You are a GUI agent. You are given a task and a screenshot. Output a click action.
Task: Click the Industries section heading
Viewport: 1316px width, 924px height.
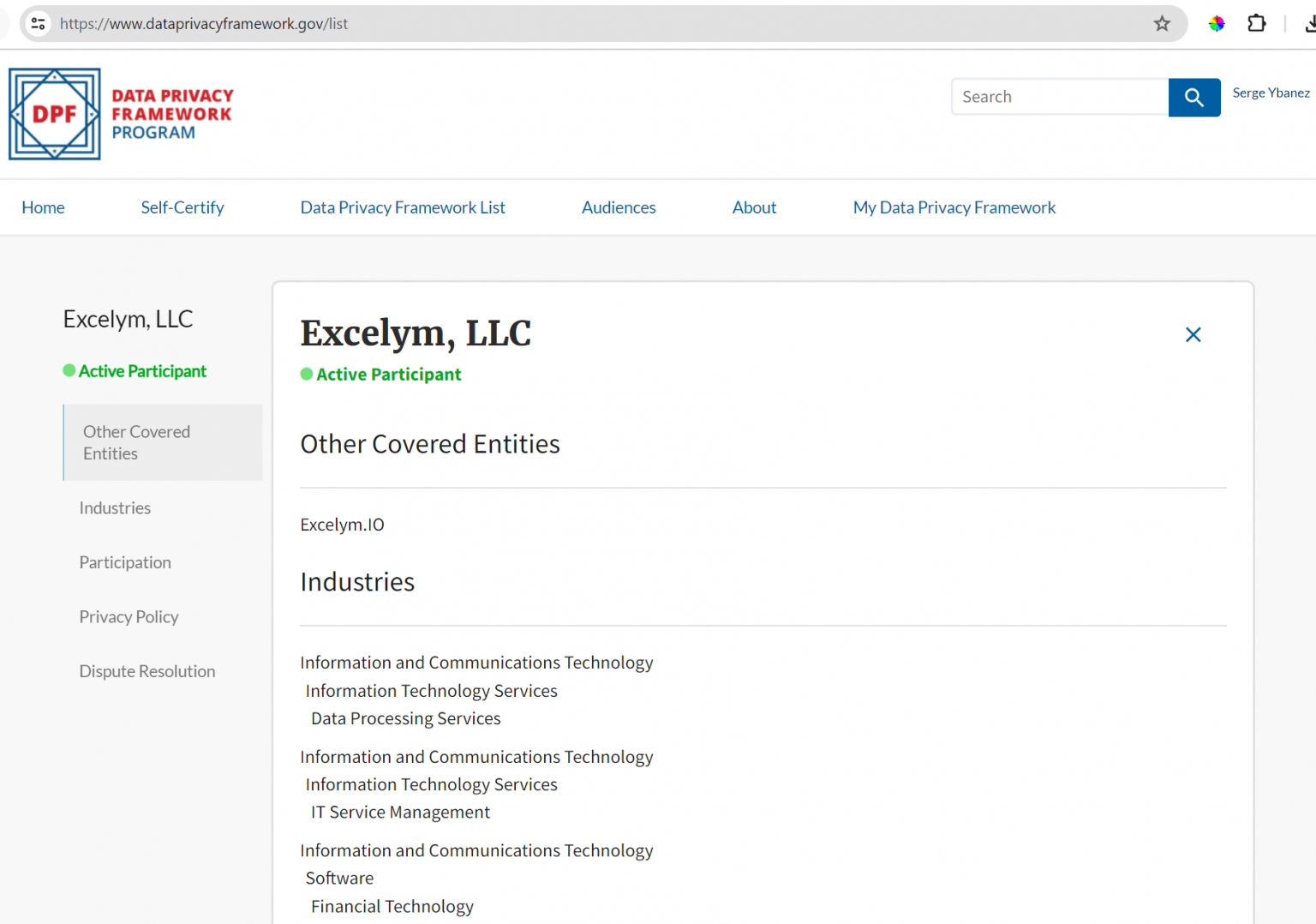tap(357, 582)
